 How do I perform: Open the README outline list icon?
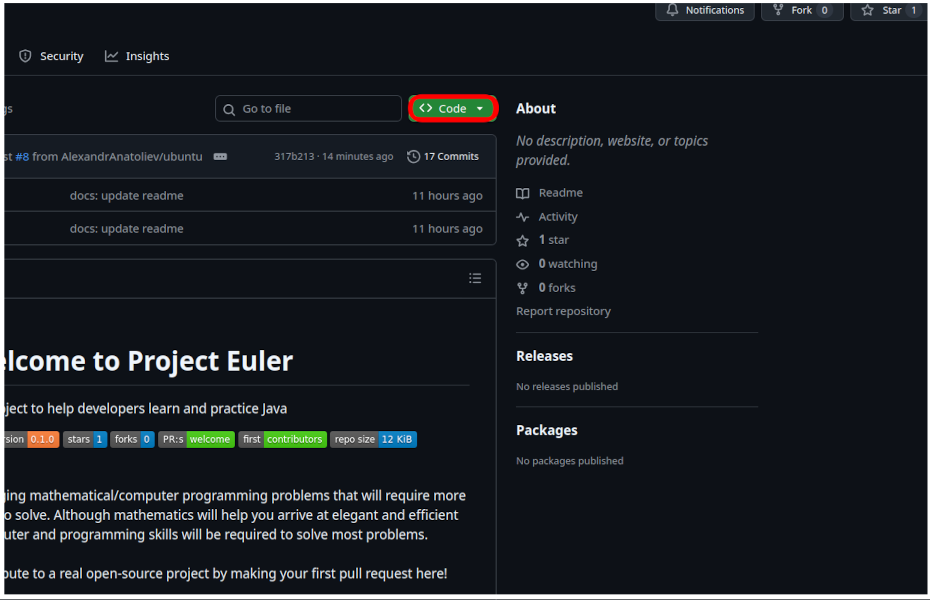[475, 278]
